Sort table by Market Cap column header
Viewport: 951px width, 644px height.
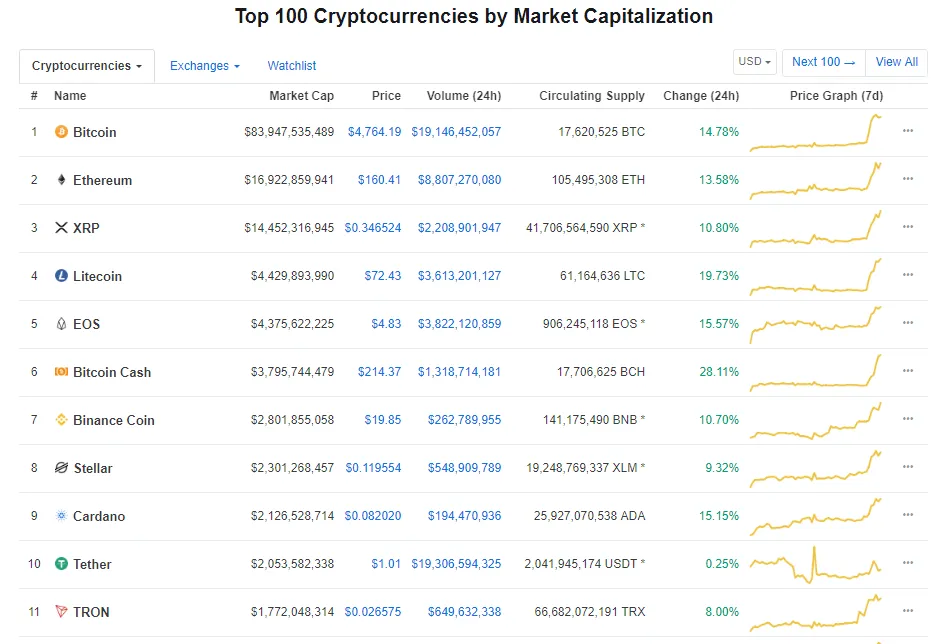point(301,96)
